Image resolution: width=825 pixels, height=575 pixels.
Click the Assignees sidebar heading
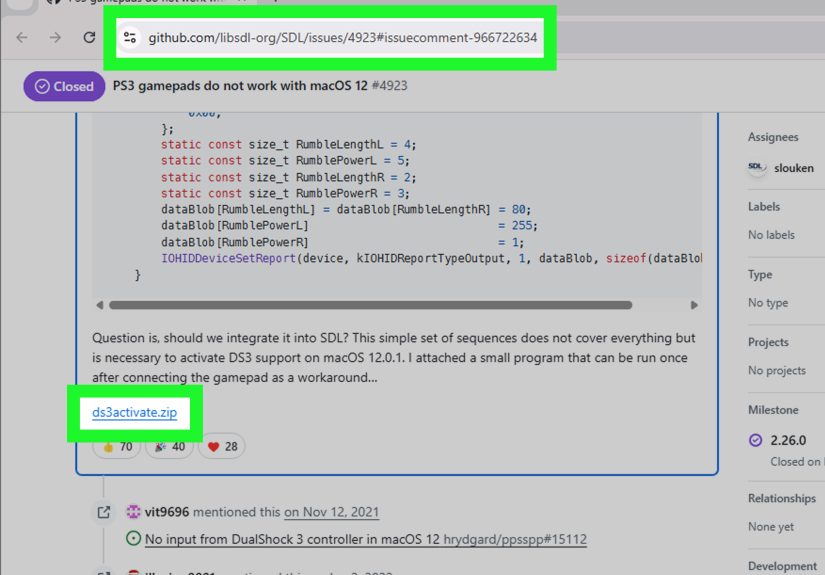tap(773, 137)
